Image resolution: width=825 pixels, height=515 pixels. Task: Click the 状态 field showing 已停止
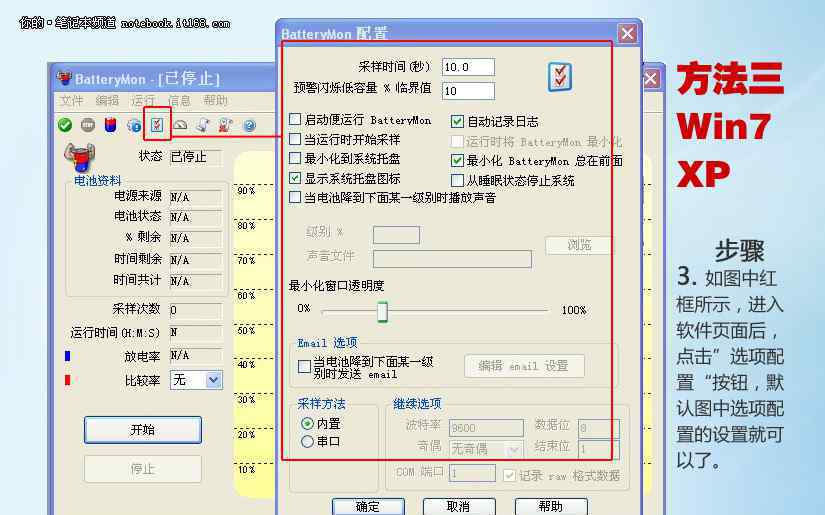tap(196, 157)
